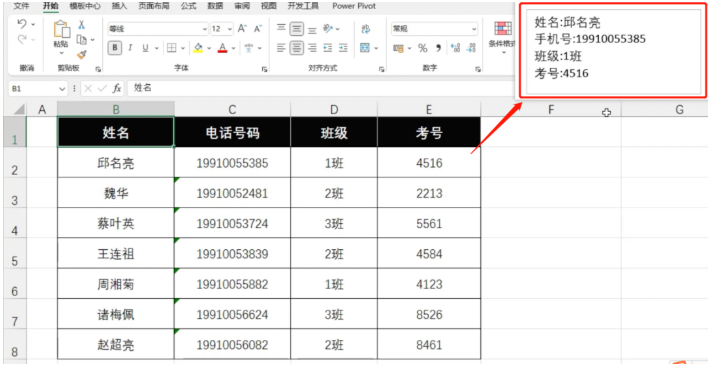The width and height of the screenshot is (719, 369).
Task: Select cell containing 19910053724
Action: (x=232, y=223)
